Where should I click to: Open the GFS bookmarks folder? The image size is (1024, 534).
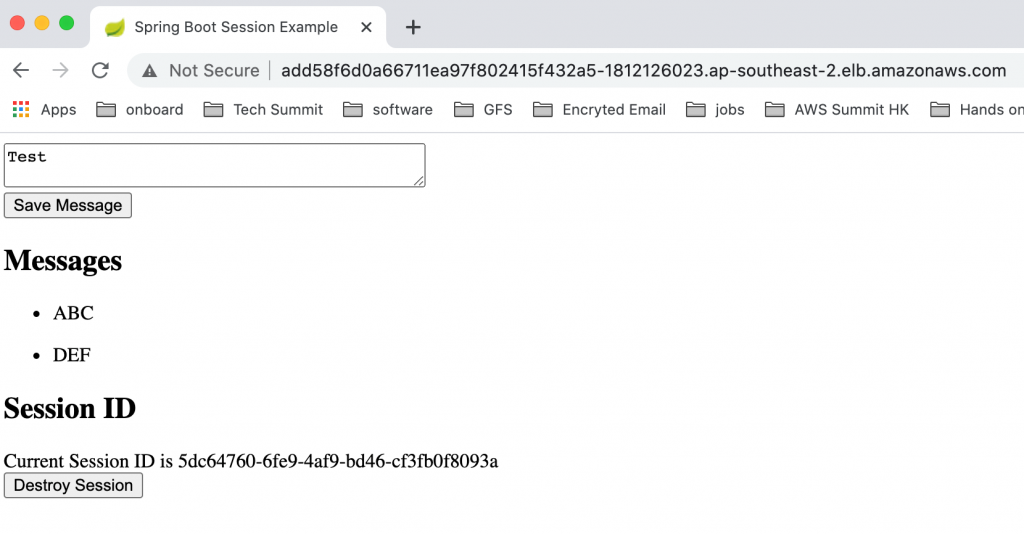pyautogui.click(x=483, y=109)
